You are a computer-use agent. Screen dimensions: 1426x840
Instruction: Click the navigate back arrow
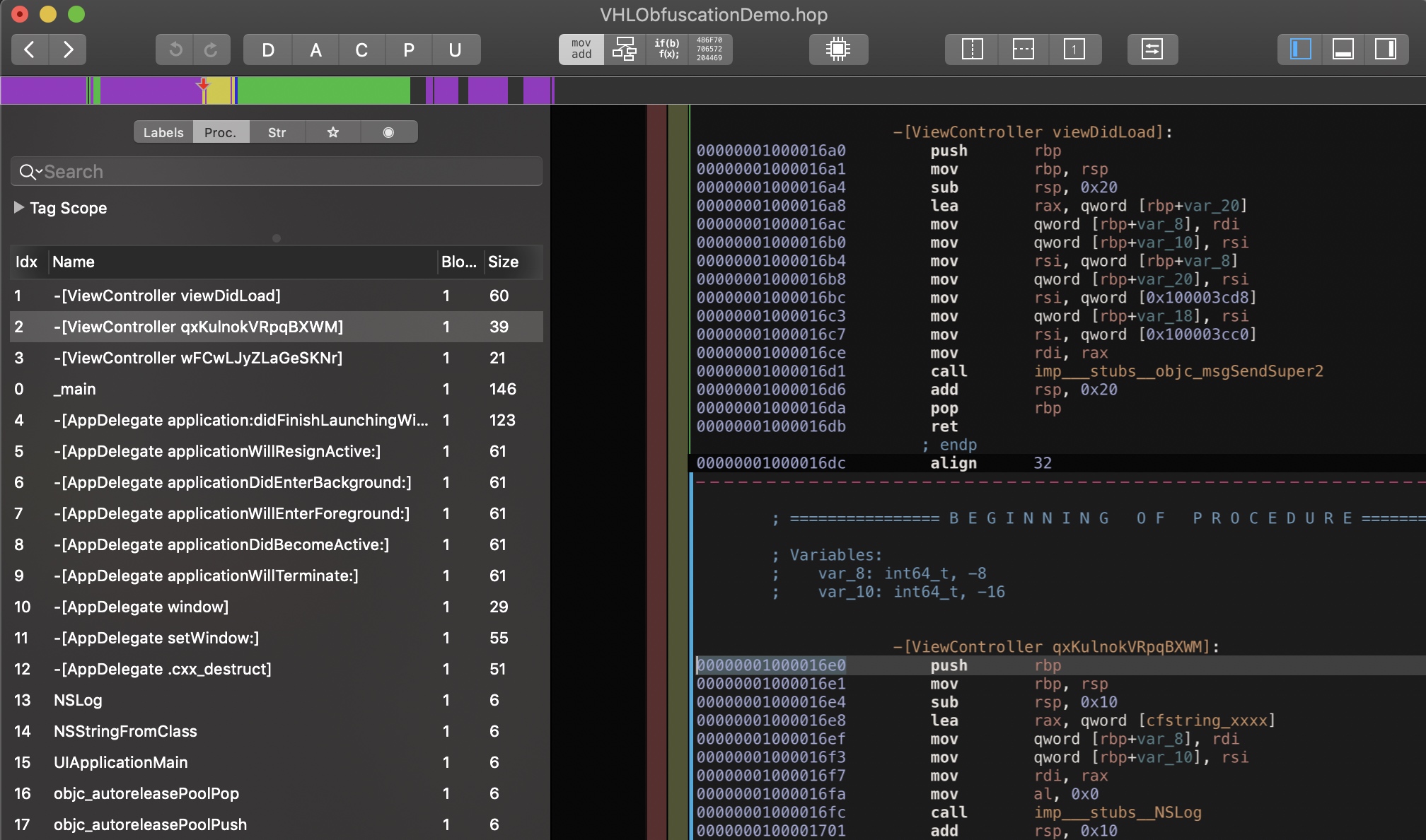click(x=30, y=49)
